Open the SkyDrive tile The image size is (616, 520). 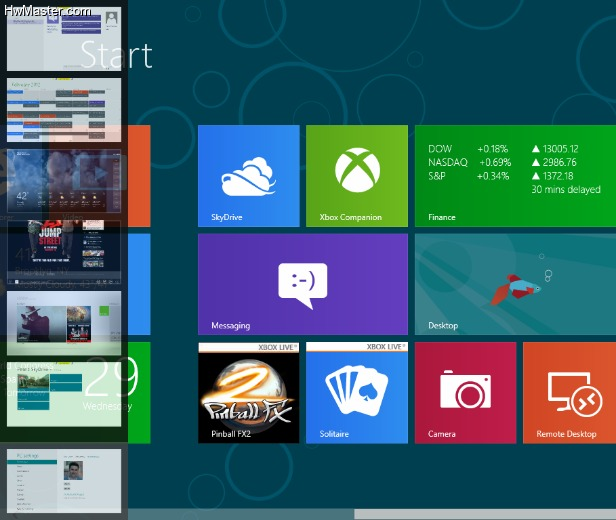pos(249,176)
